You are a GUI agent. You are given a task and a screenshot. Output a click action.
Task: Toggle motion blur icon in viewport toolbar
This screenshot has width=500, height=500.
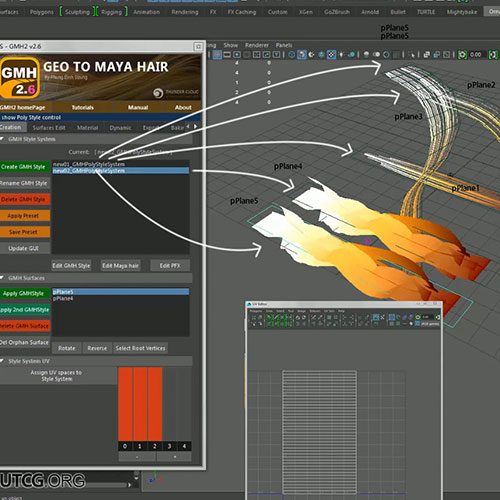[377, 54]
